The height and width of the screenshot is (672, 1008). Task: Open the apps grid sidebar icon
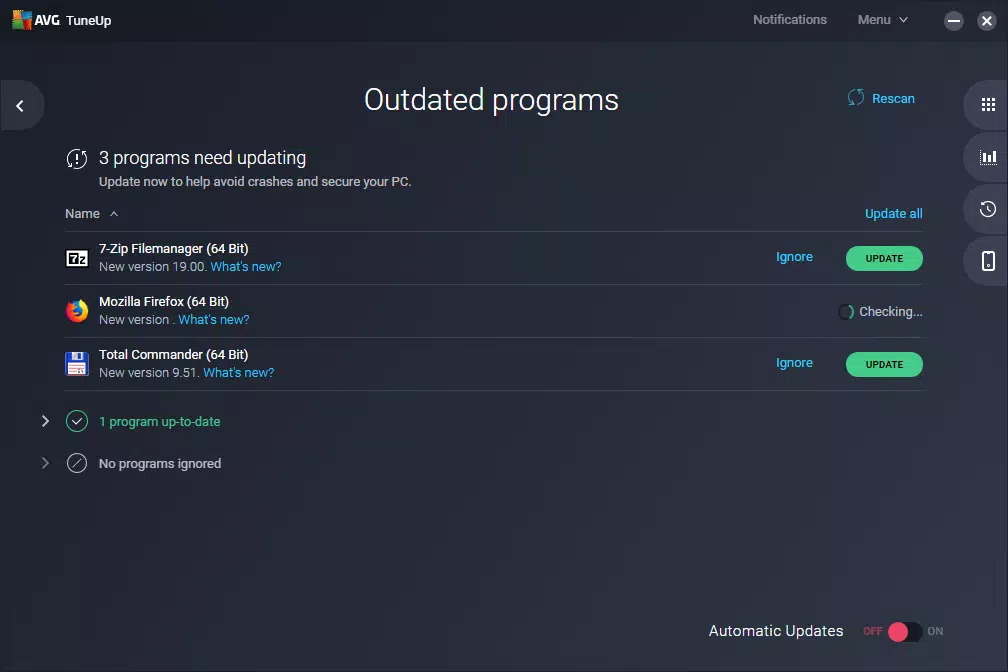coord(988,105)
